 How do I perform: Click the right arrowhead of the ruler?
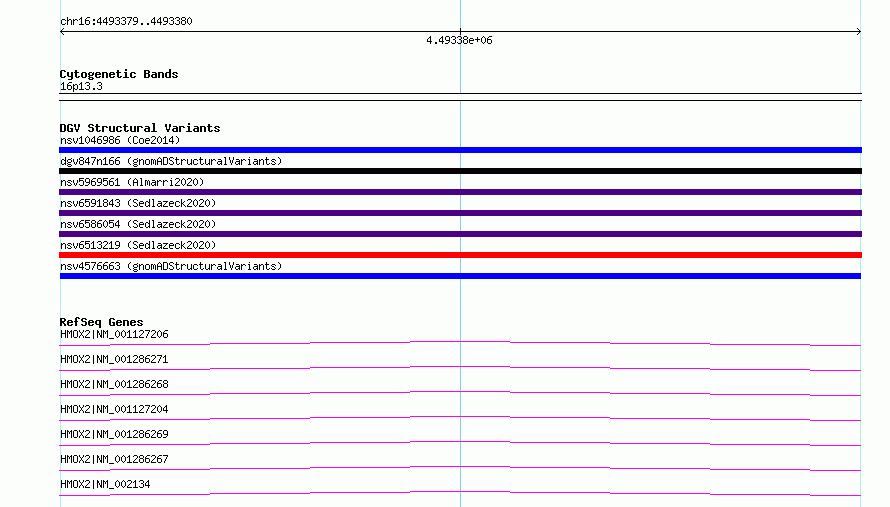point(859,32)
